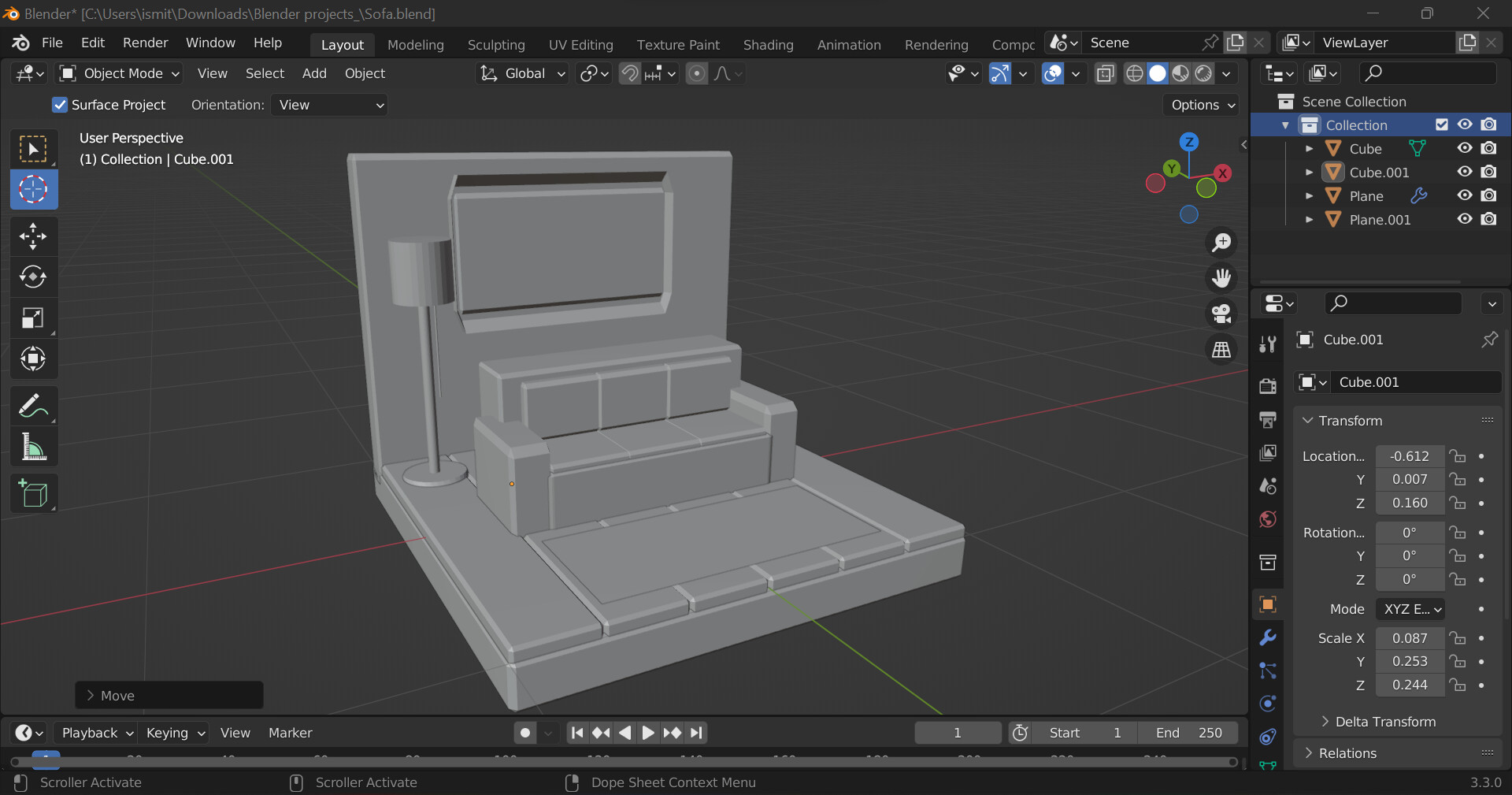1512x795 pixels.
Task: Hide Plane.001 with the eye icon
Action: coord(1465,219)
